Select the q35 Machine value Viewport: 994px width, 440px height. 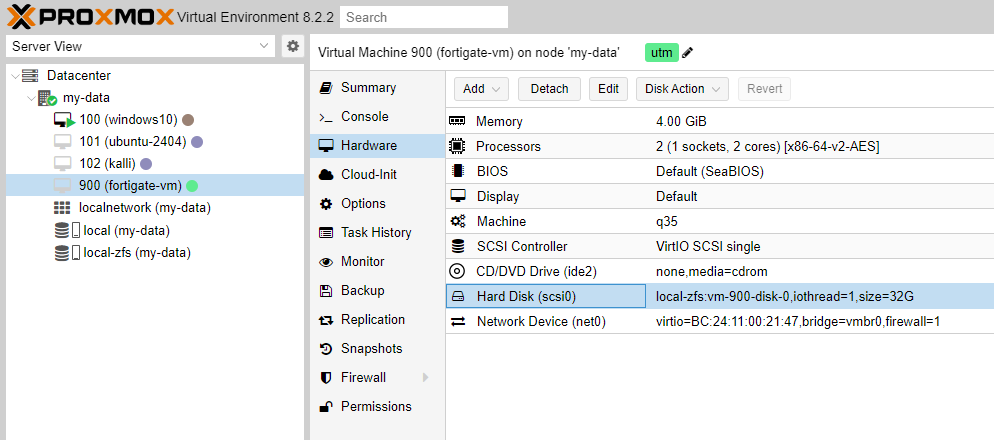(667, 221)
